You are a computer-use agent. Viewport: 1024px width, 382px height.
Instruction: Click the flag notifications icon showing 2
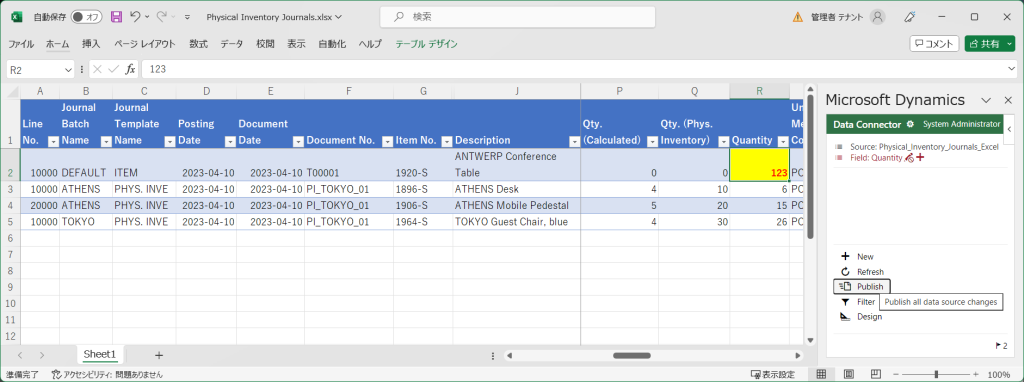tap(1000, 345)
